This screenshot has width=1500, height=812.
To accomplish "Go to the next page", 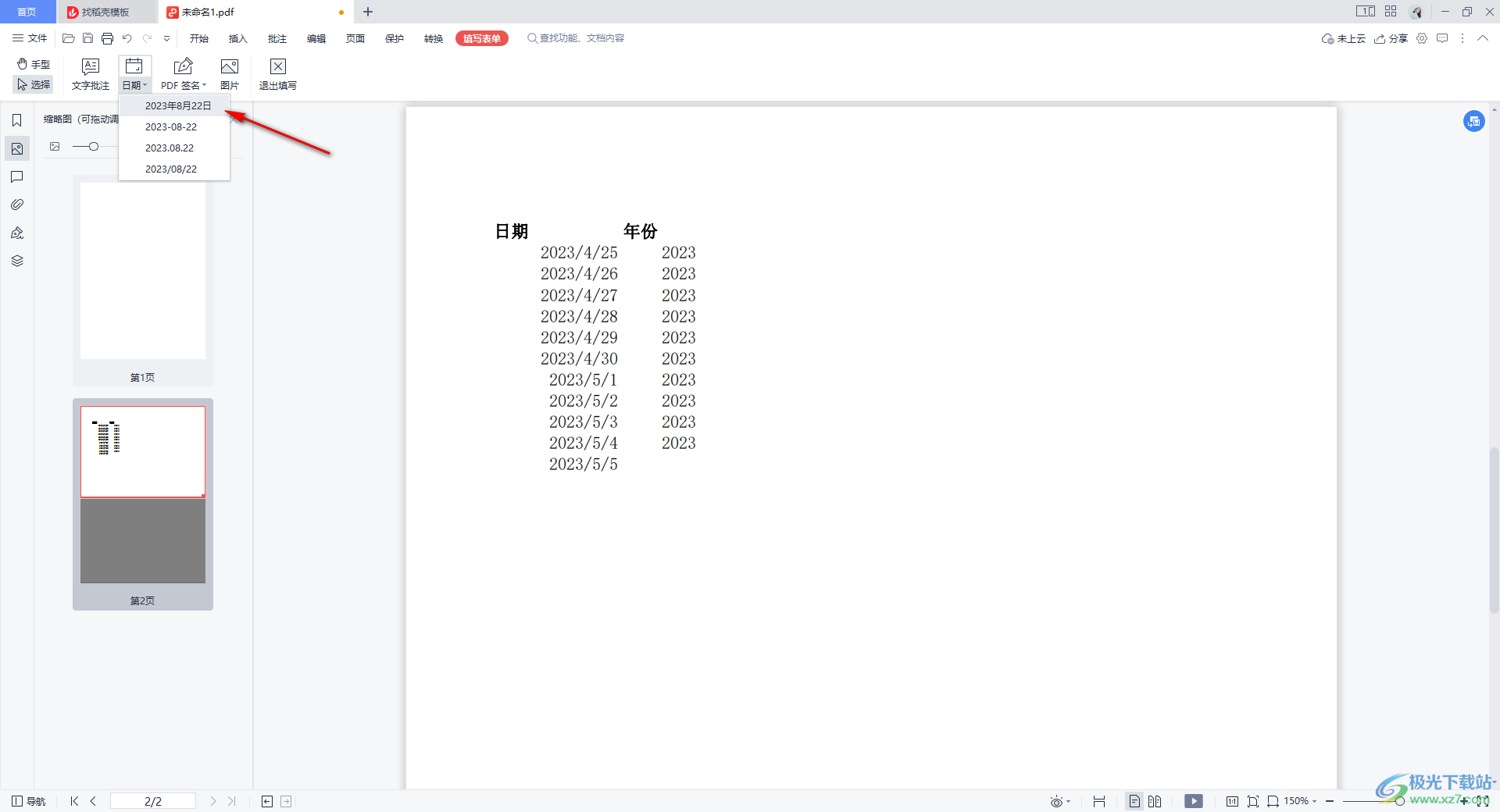I will click(213, 801).
